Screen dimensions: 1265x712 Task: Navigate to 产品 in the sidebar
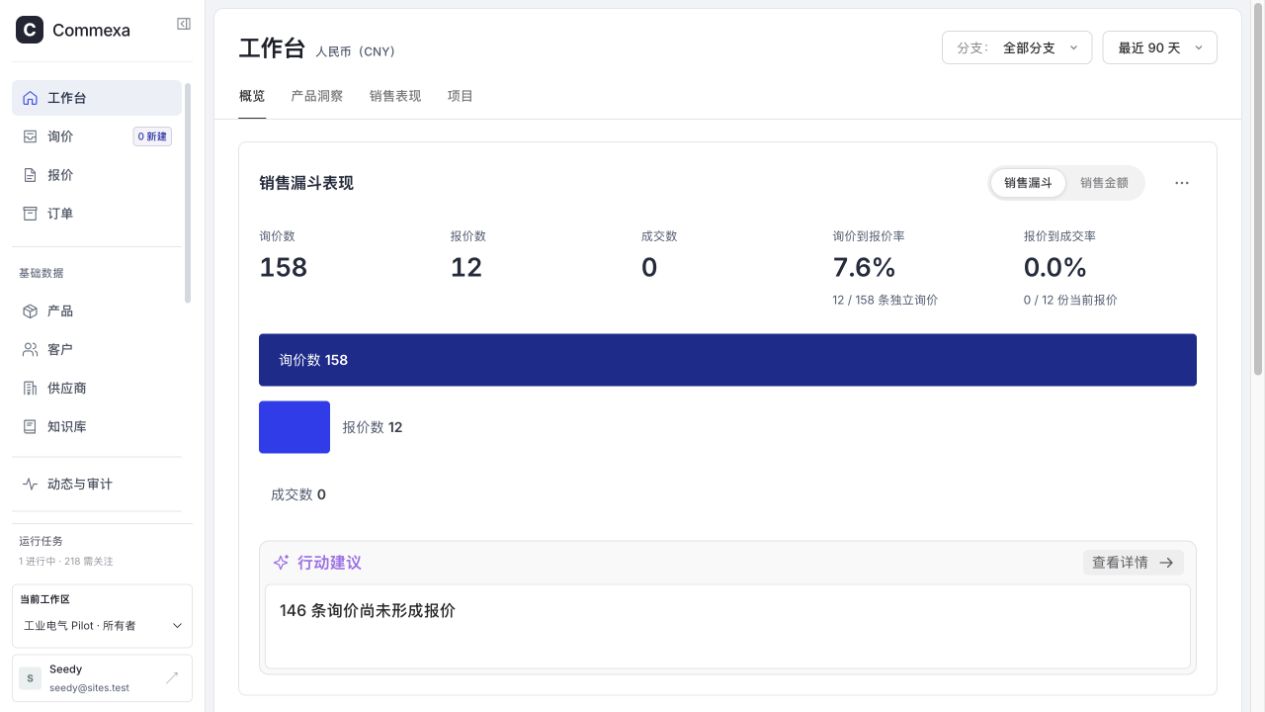click(x=97, y=311)
